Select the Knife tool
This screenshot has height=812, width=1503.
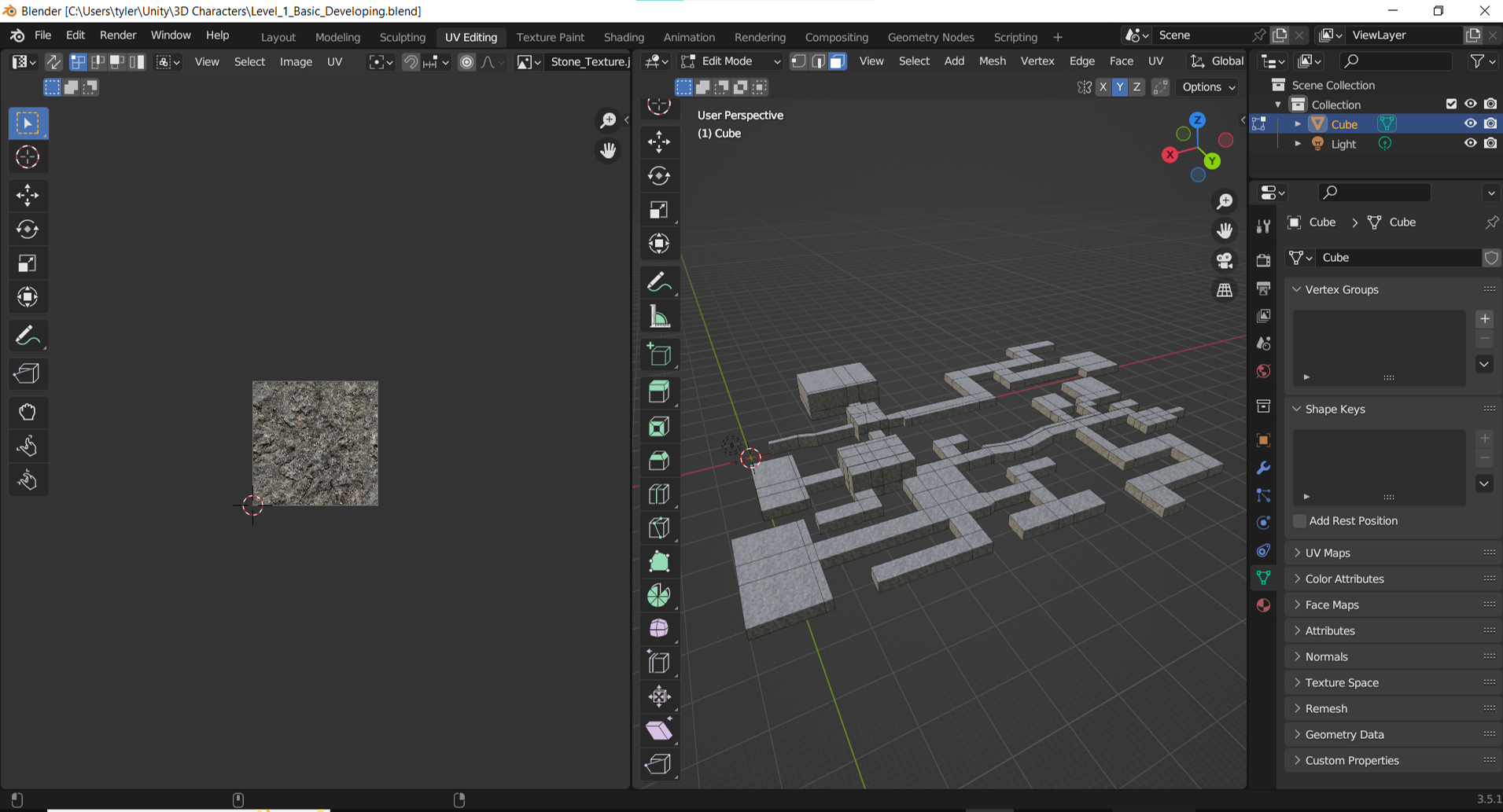(x=659, y=527)
